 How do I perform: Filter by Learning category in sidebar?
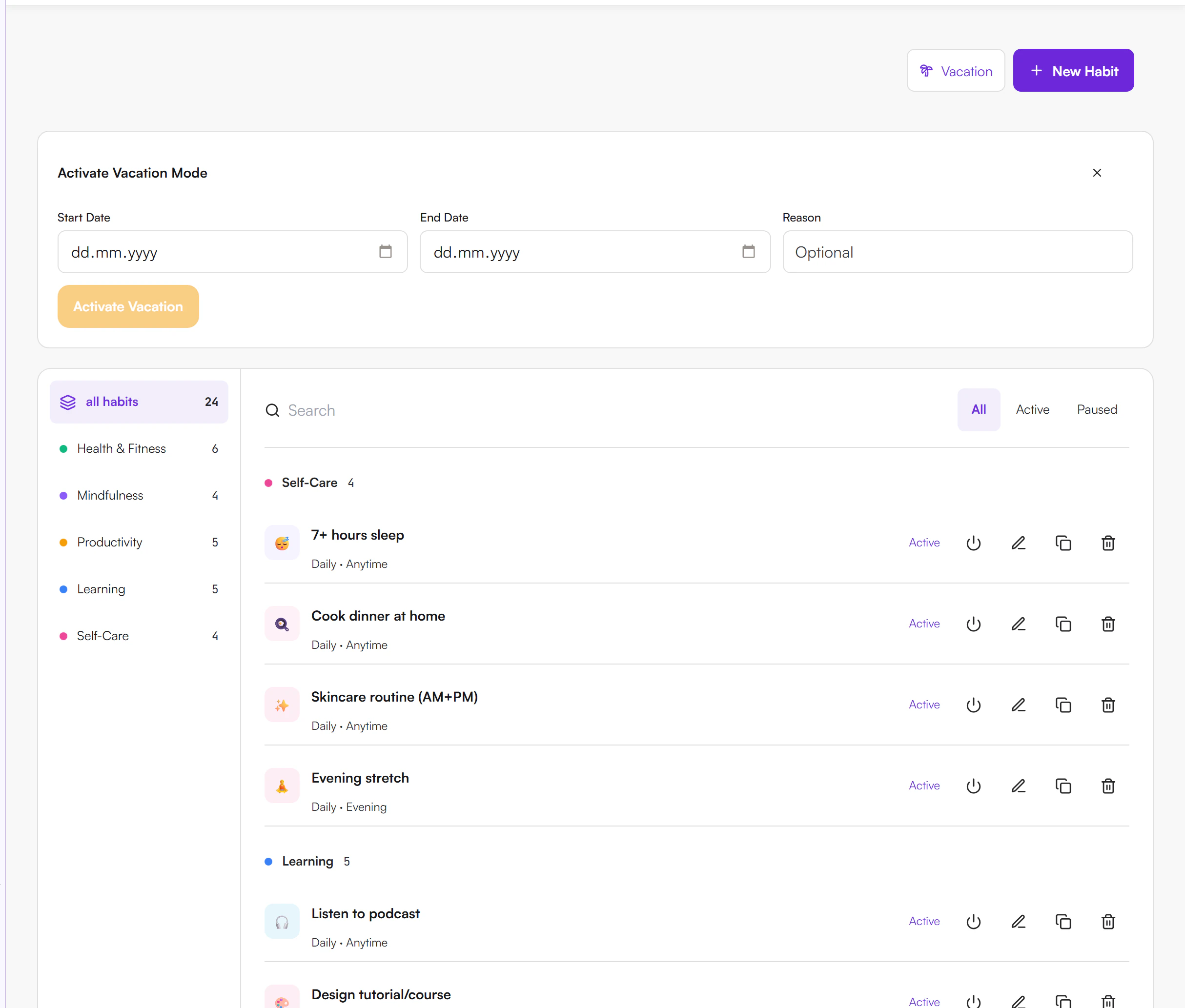(139, 589)
